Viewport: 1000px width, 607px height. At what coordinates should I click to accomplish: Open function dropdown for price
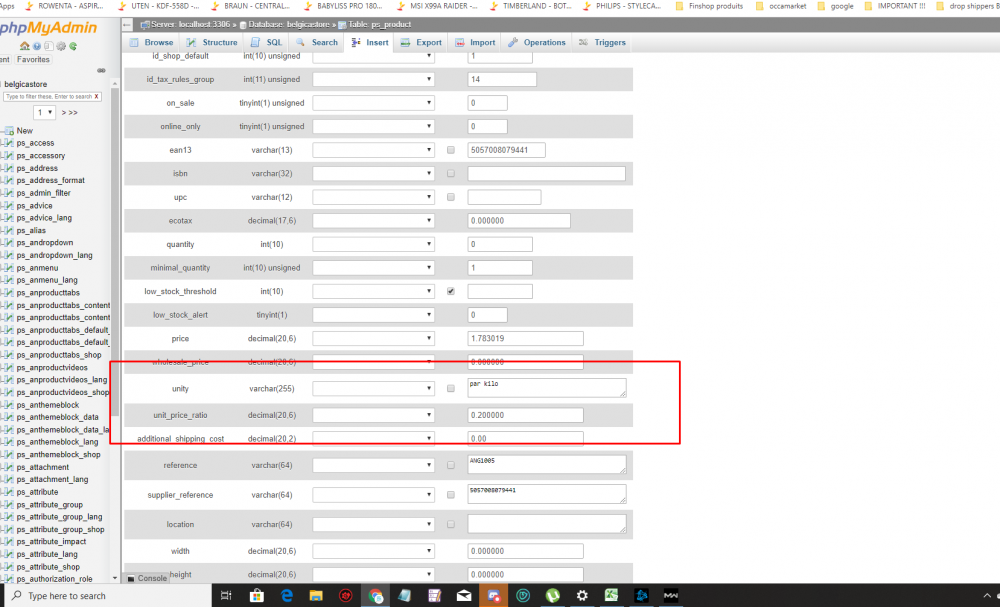pos(373,339)
